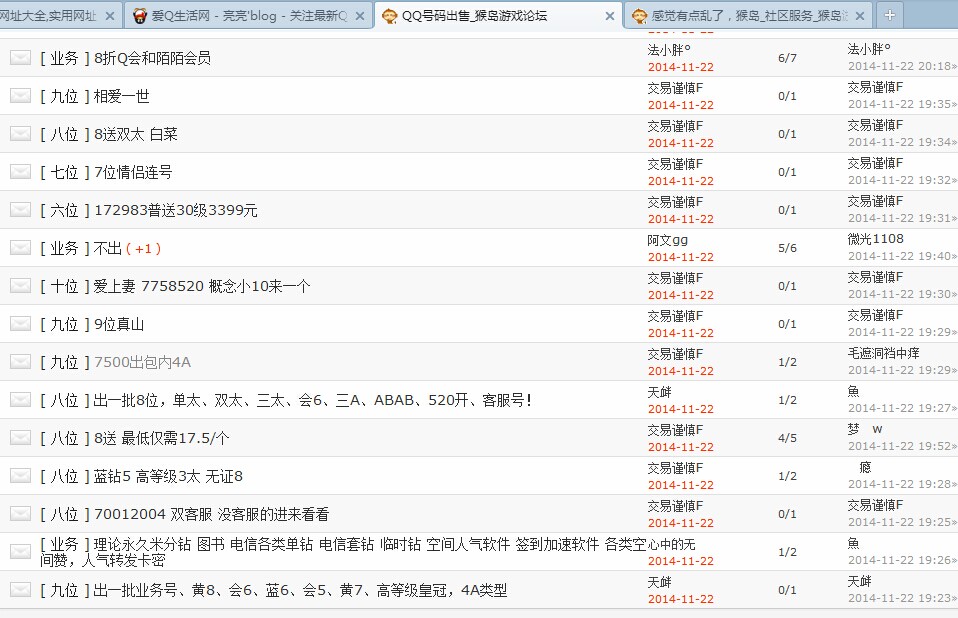The image size is (958, 618).
Task: Open thread 爱上妻 7758520 概念小10来一个
Action: pos(202,286)
